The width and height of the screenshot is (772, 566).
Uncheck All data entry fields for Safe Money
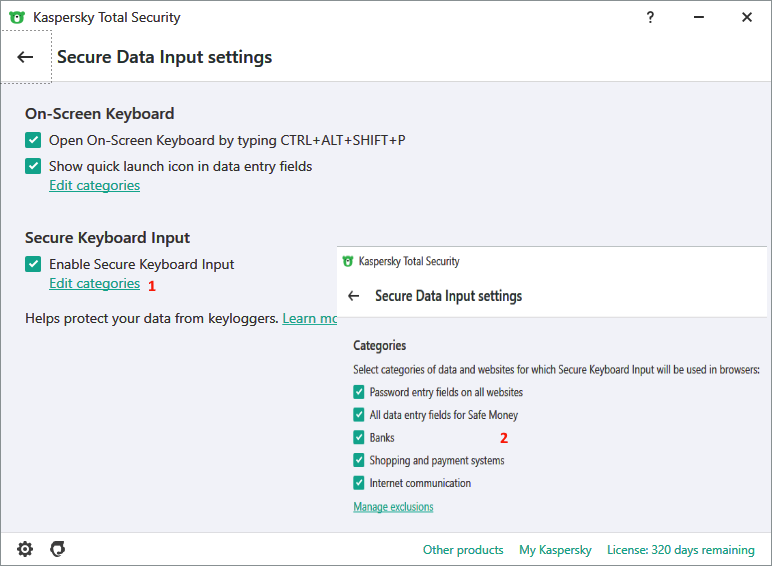coord(359,415)
